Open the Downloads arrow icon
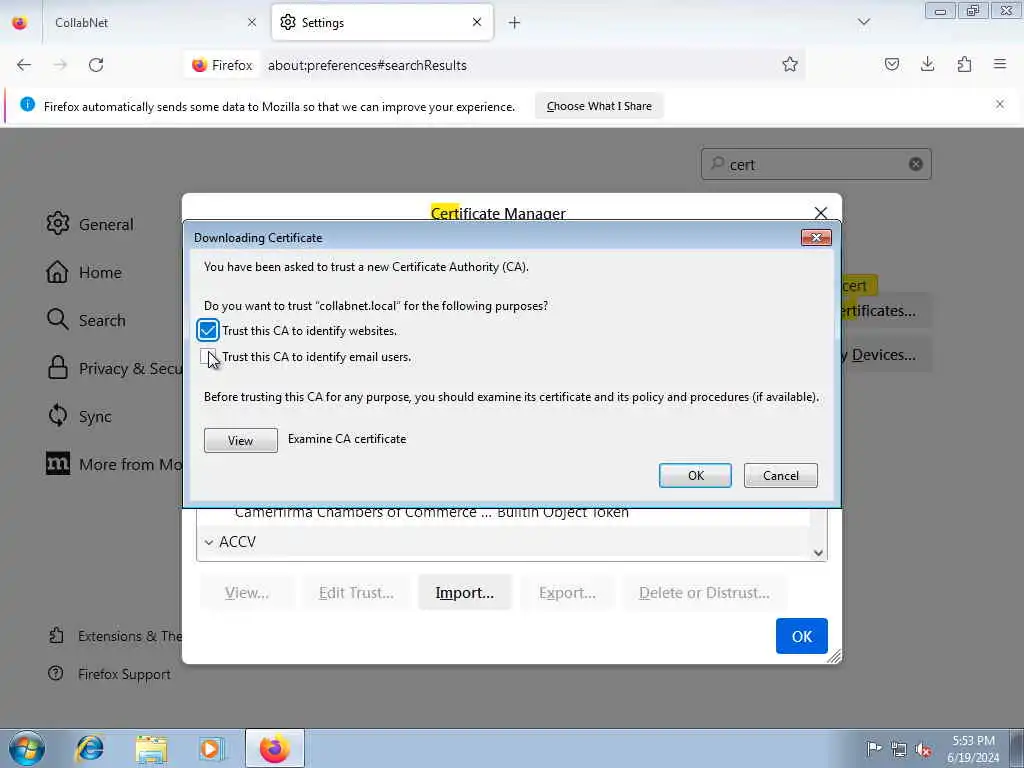Viewport: 1024px width, 768px height. 927,64
